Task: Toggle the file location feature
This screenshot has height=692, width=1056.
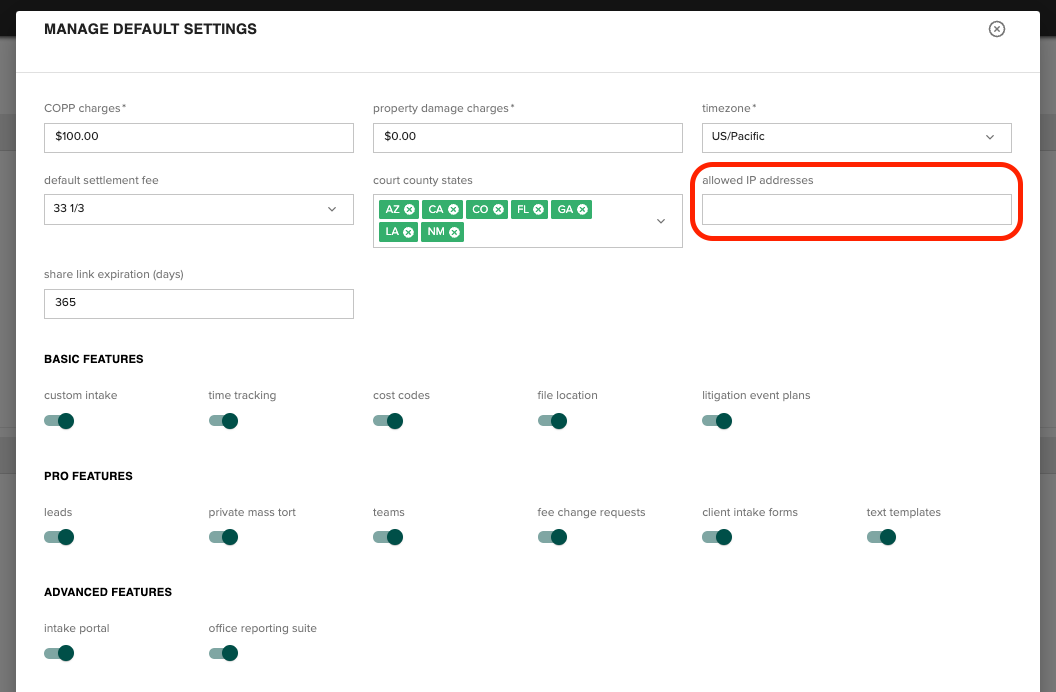Action: 552,421
